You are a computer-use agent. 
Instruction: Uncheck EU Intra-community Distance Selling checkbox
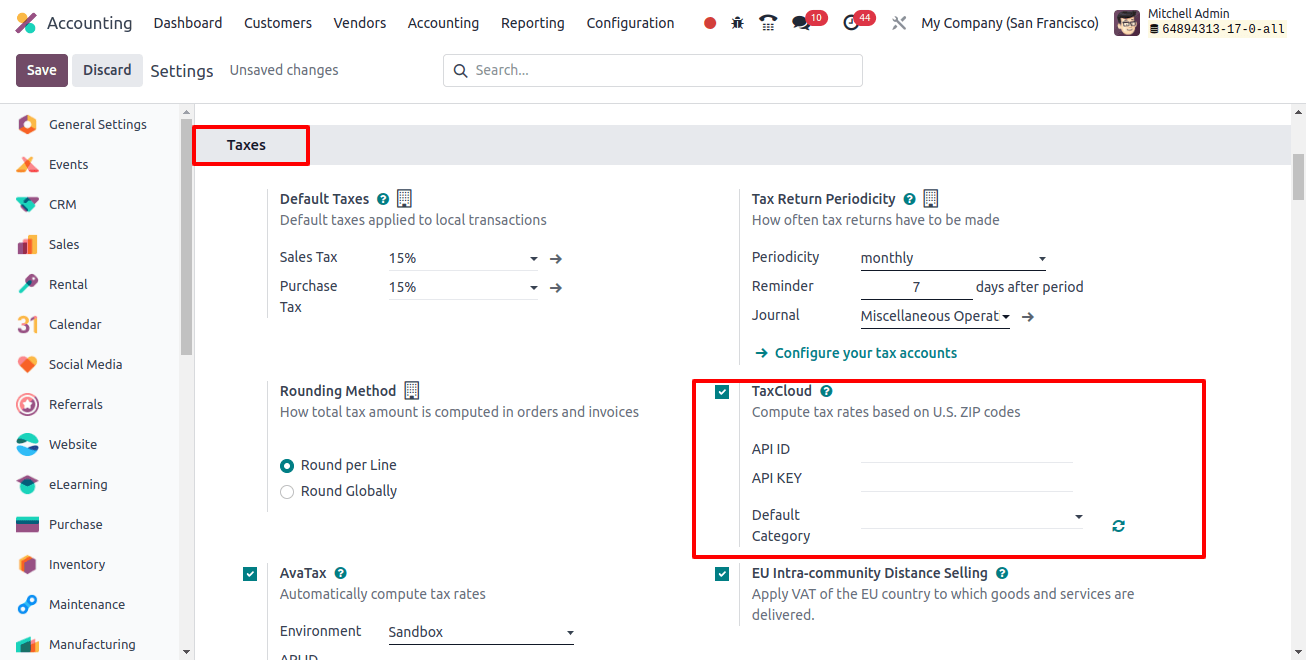(x=722, y=574)
